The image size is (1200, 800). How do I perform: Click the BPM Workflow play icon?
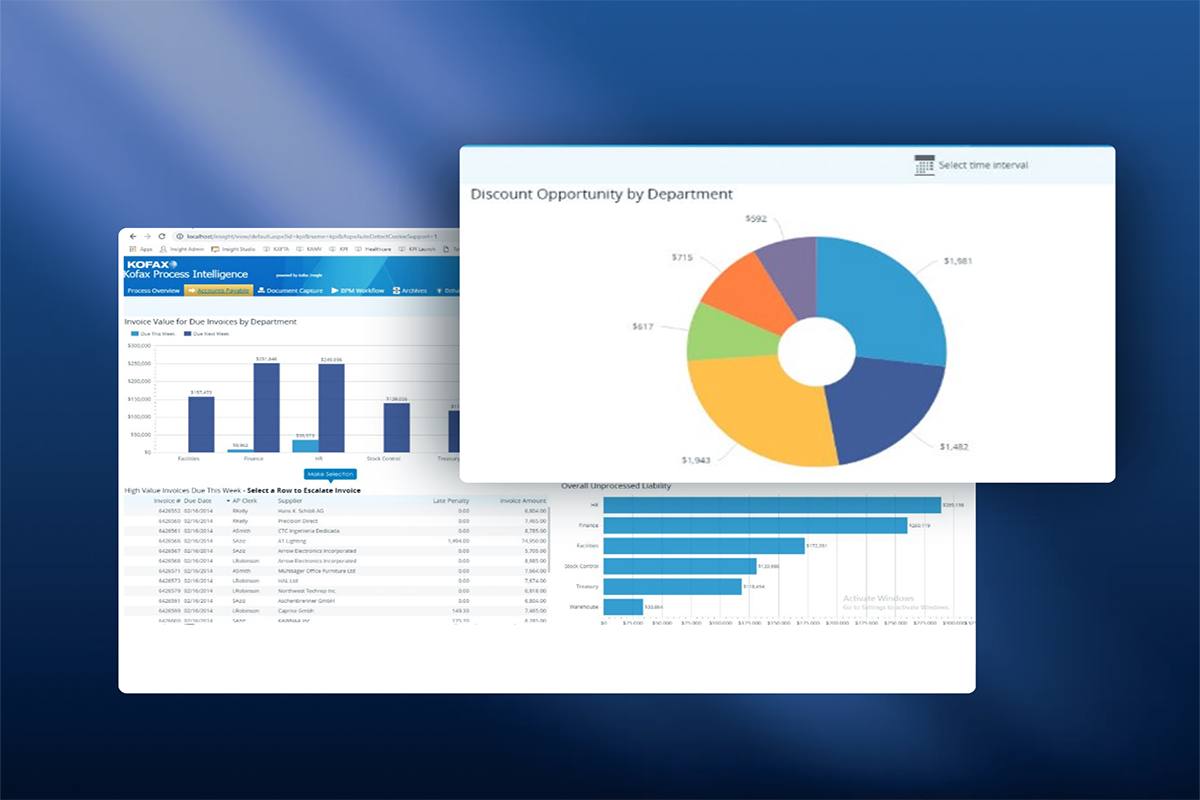pos(334,290)
